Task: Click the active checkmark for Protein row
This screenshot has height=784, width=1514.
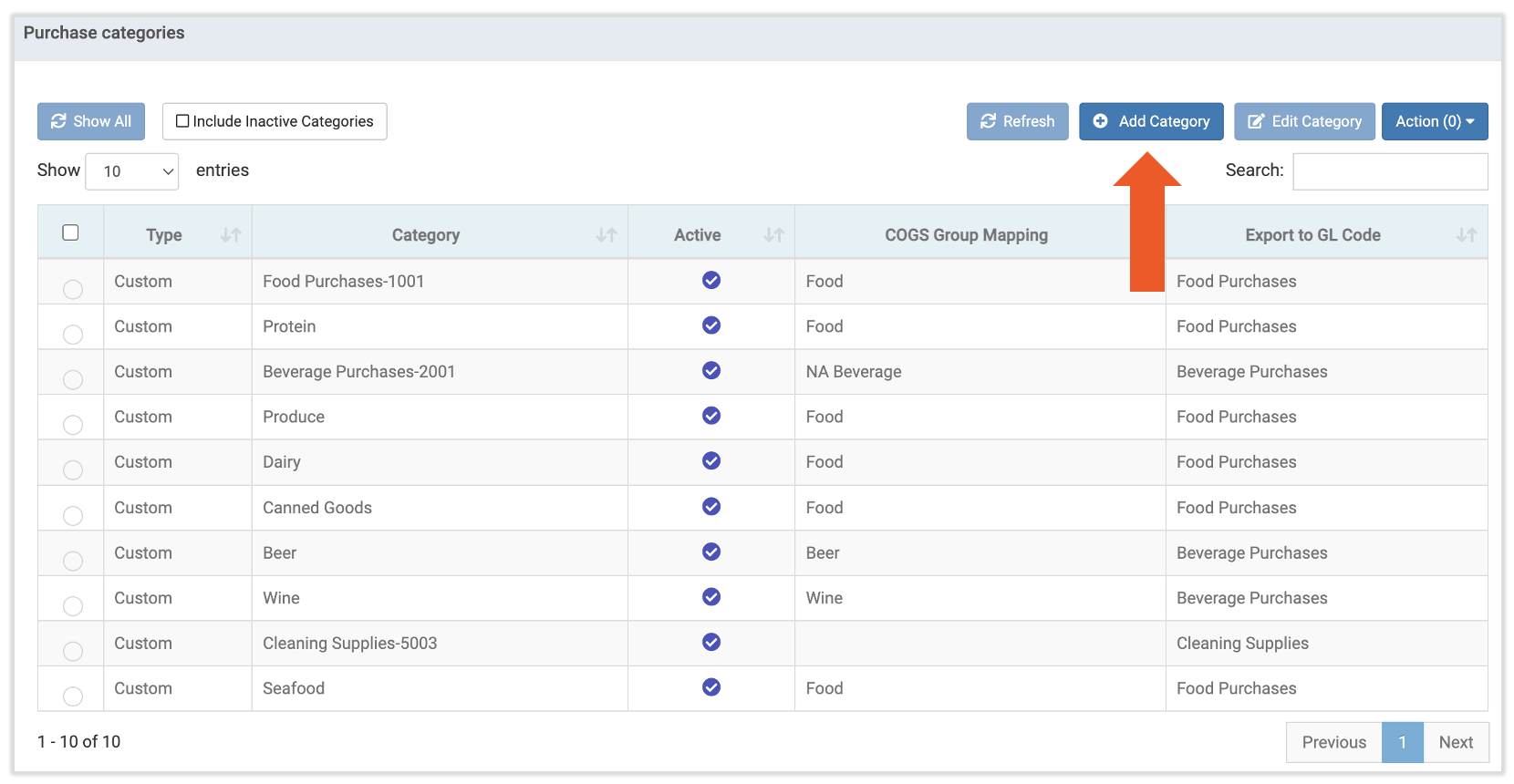Action: click(711, 325)
